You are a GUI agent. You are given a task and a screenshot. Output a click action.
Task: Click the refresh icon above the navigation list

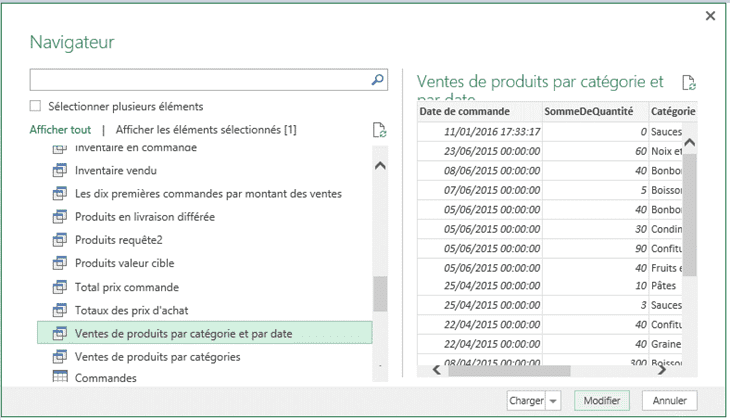pos(379,130)
